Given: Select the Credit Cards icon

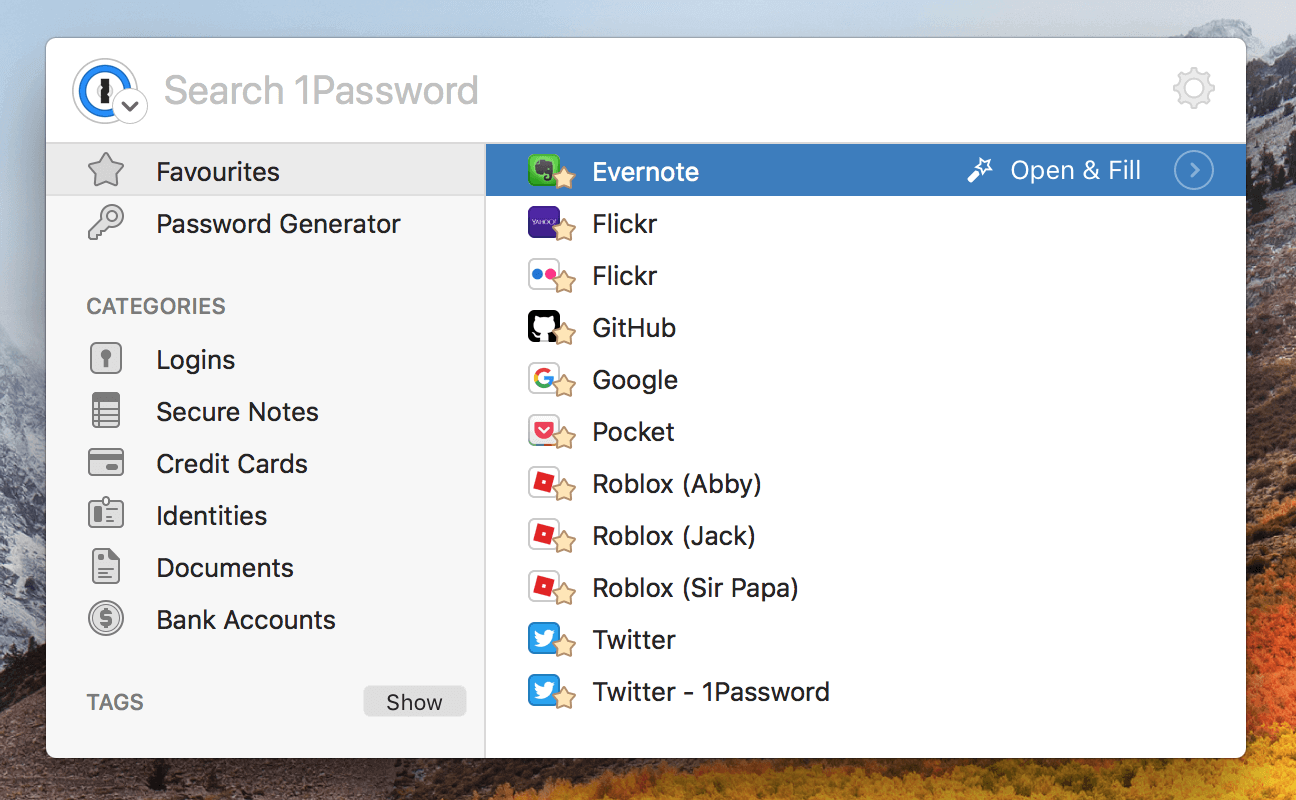Looking at the screenshot, I should (x=105, y=462).
